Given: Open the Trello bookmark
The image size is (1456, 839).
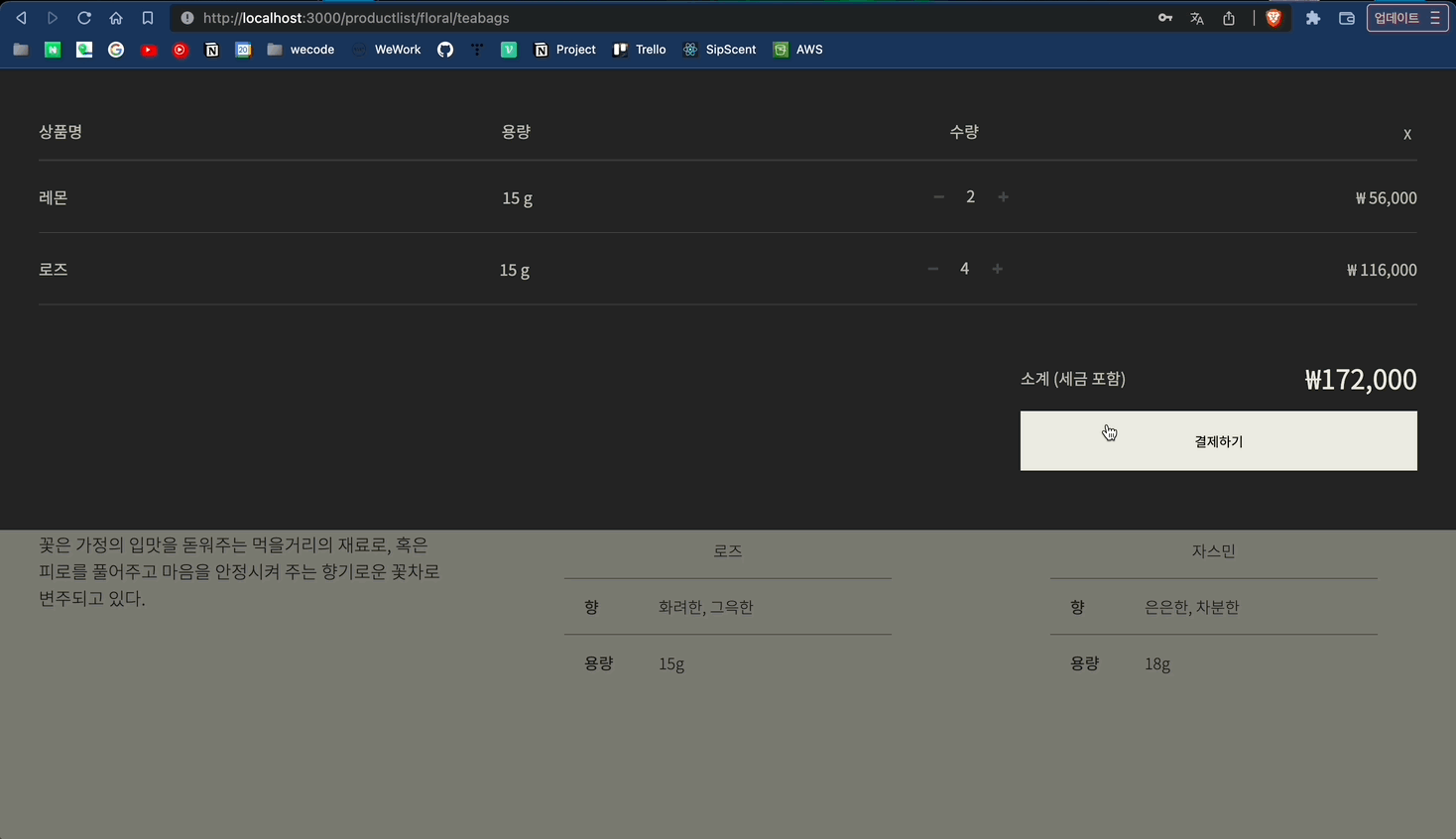Looking at the screenshot, I should point(639,49).
